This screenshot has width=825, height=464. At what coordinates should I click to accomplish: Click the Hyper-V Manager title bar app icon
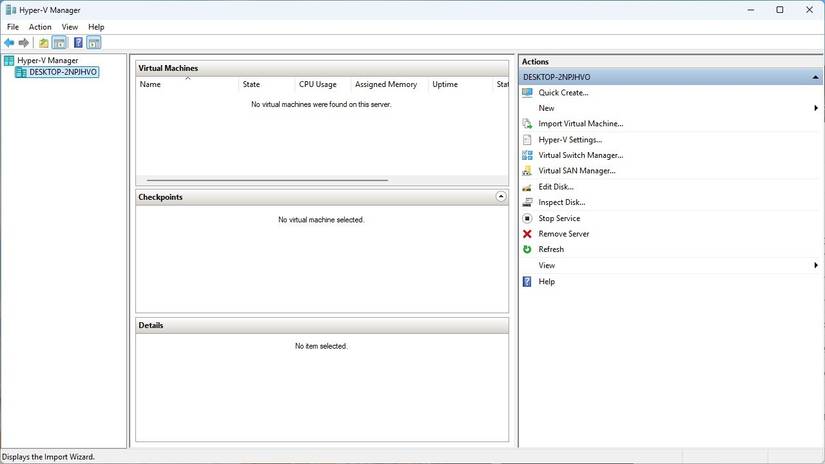tap(11, 9)
